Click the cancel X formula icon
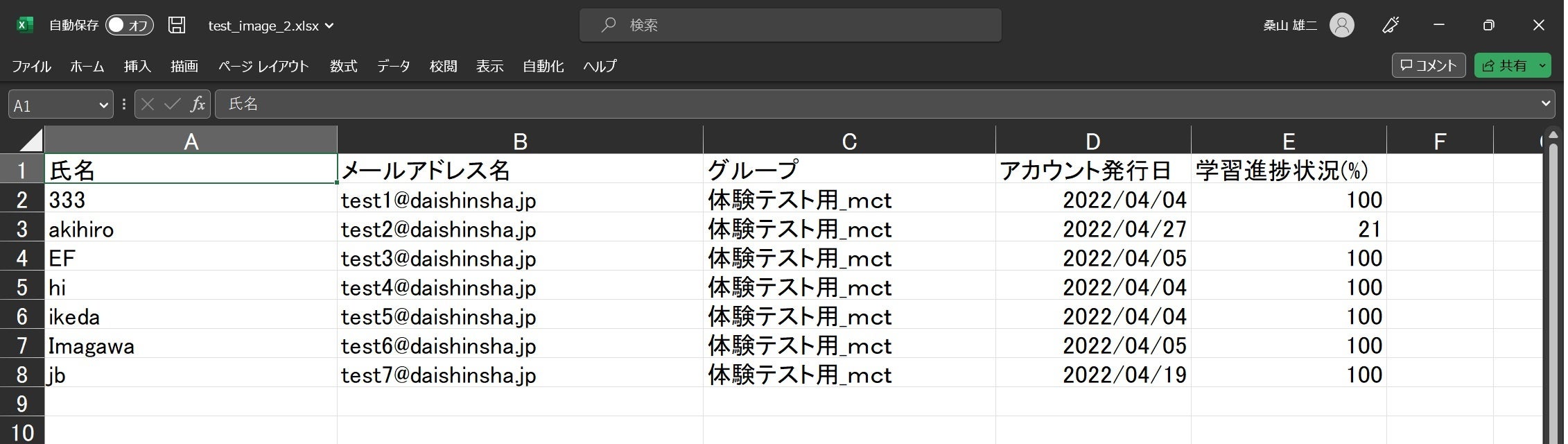The height and width of the screenshot is (444, 1568). pyautogui.click(x=147, y=105)
